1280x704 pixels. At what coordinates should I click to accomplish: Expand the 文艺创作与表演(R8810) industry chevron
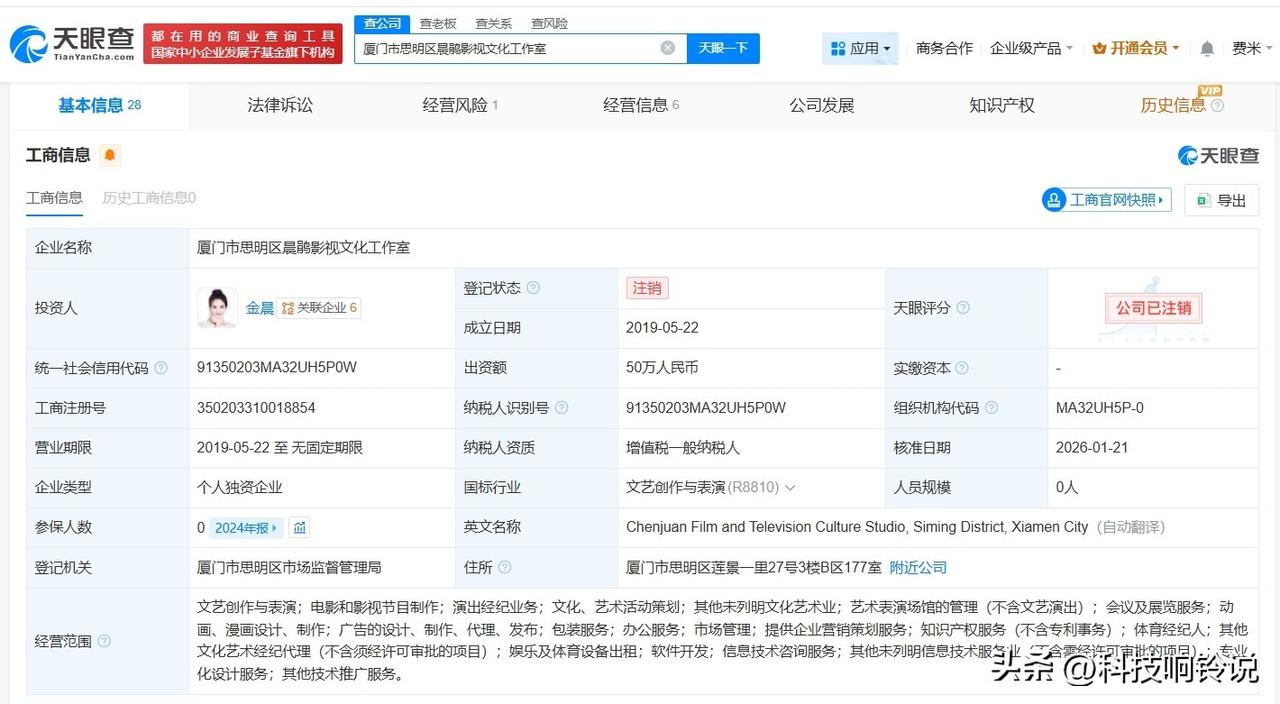(790, 488)
